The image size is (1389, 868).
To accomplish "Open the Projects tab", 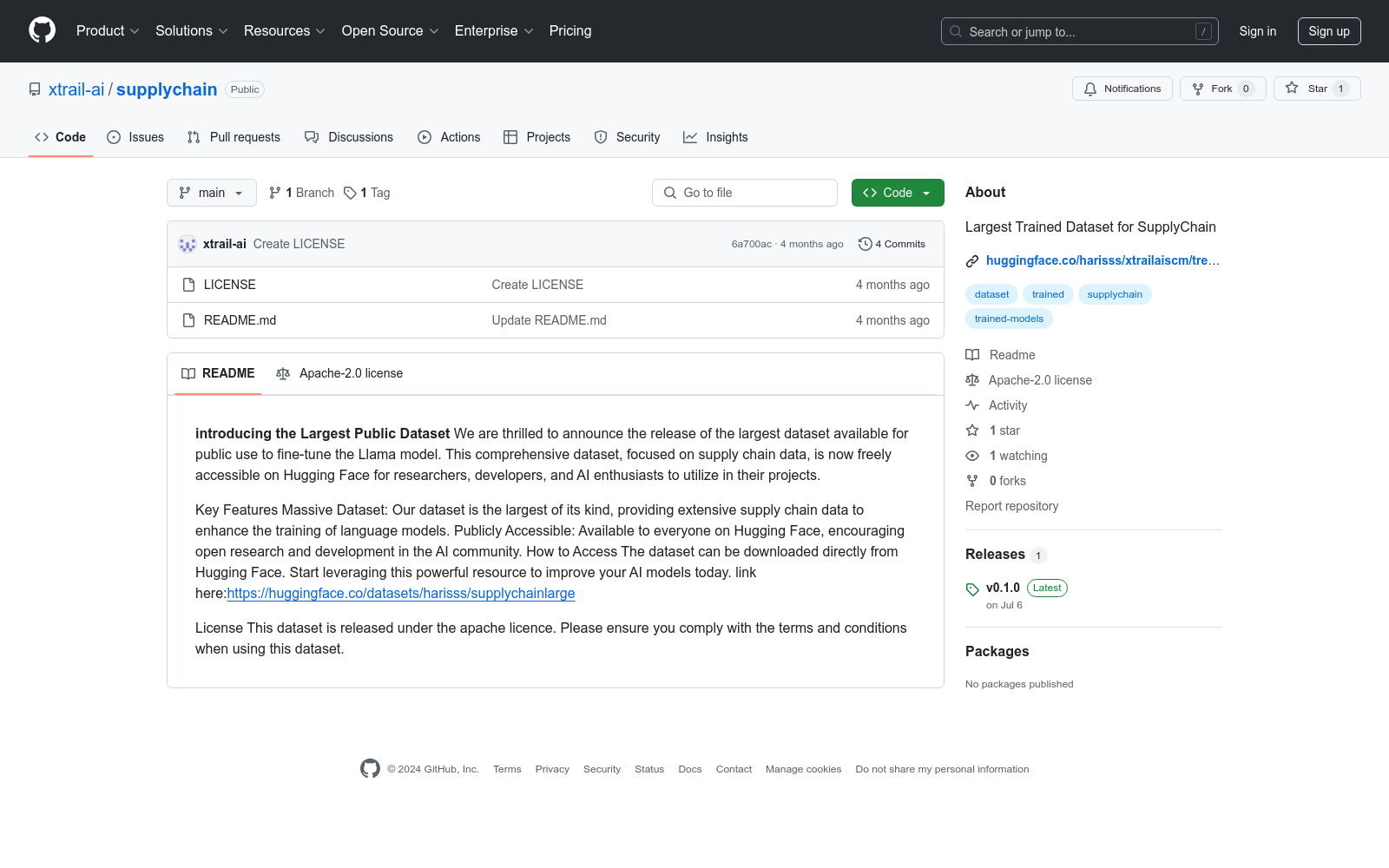I will (537, 137).
